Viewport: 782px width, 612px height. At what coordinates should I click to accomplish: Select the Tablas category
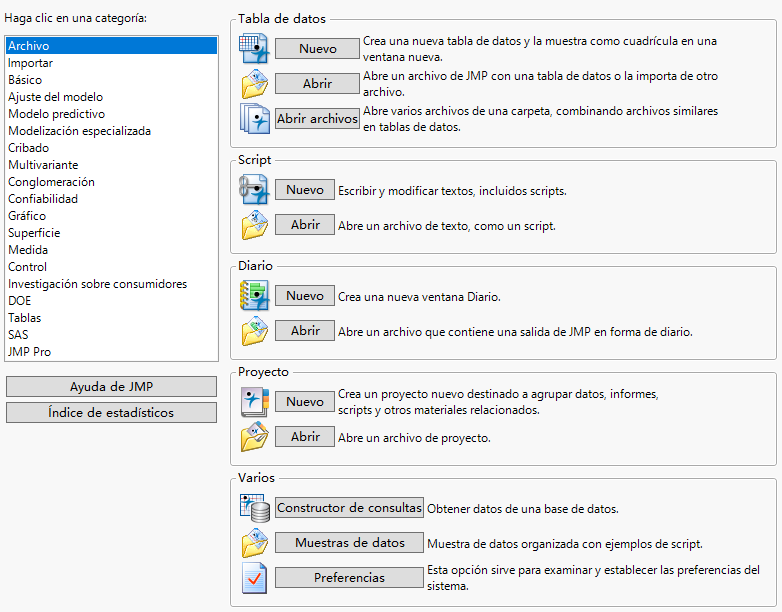pyautogui.click(x=112, y=317)
